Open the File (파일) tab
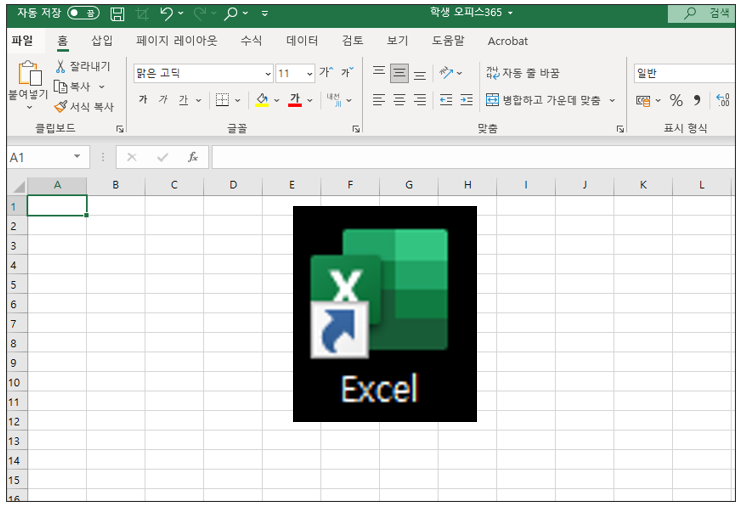740x506 pixels. click(x=22, y=41)
